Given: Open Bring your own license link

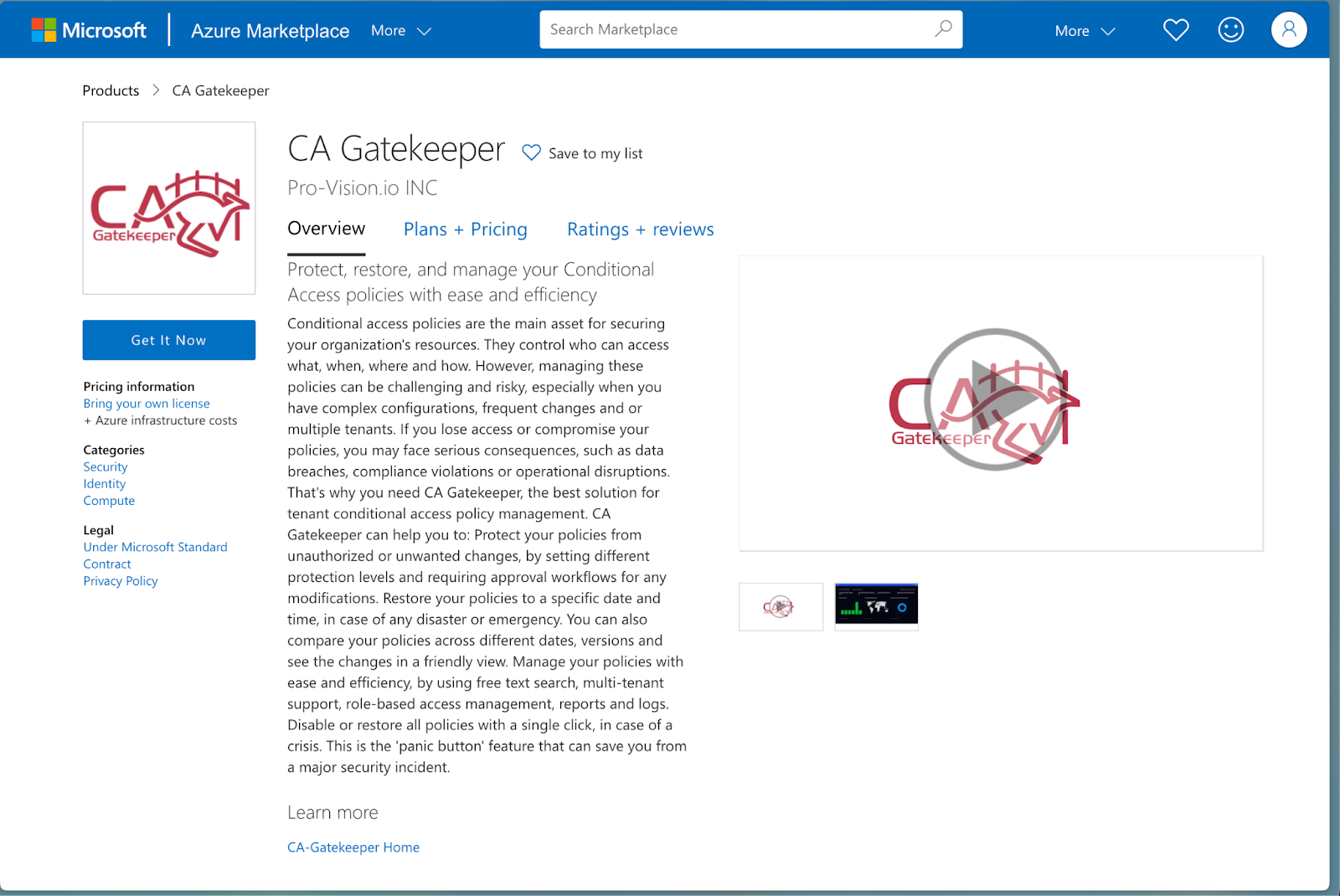Looking at the screenshot, I should click(x=147, y=404).
